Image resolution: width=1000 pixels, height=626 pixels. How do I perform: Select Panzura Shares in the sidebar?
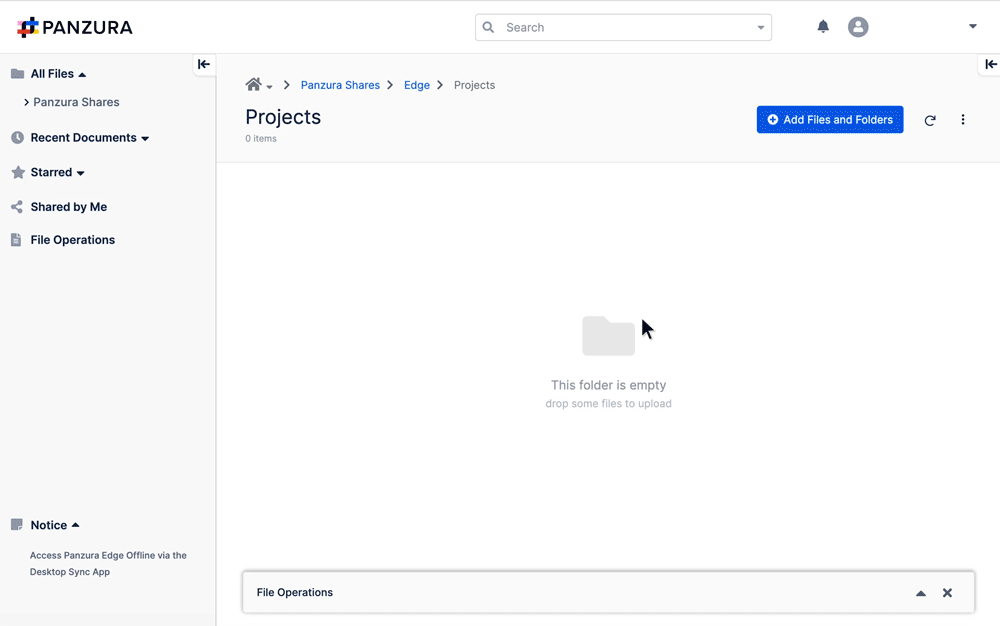pyautogui.click(x=76, y=102)
